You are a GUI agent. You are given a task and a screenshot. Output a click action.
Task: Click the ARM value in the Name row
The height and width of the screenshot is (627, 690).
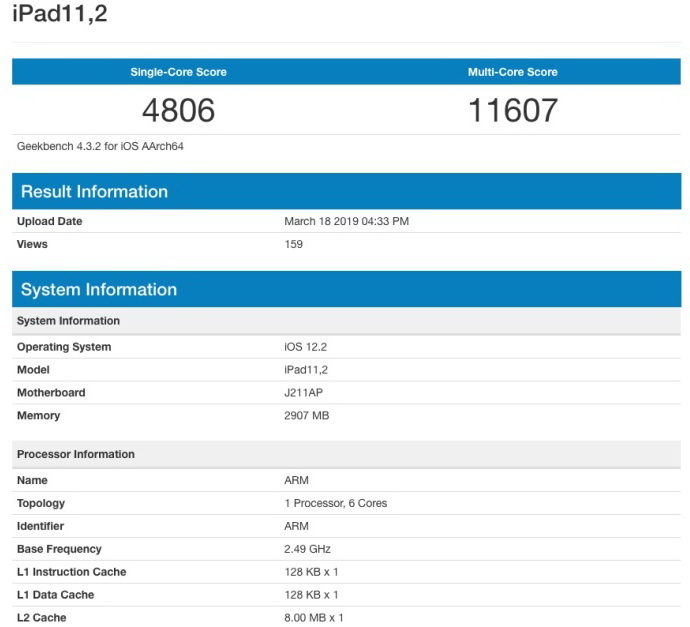(296, 480)
